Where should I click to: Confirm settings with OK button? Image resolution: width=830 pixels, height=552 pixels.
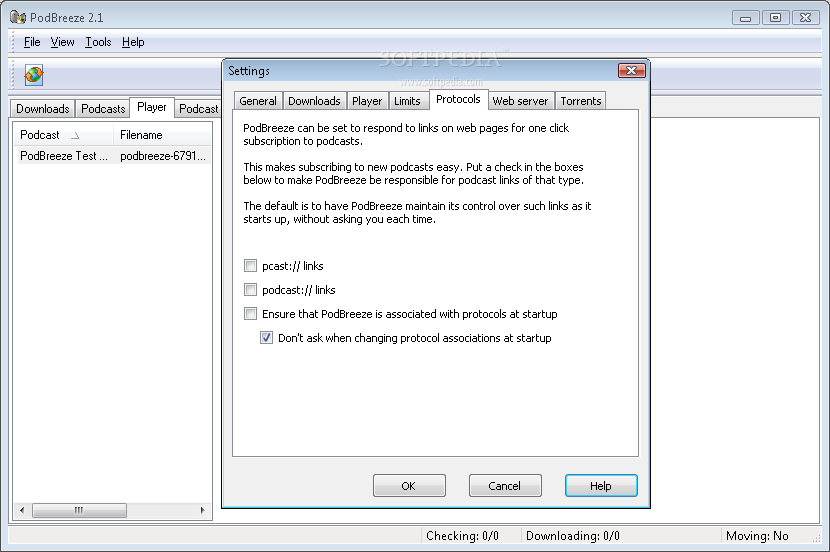409,486
